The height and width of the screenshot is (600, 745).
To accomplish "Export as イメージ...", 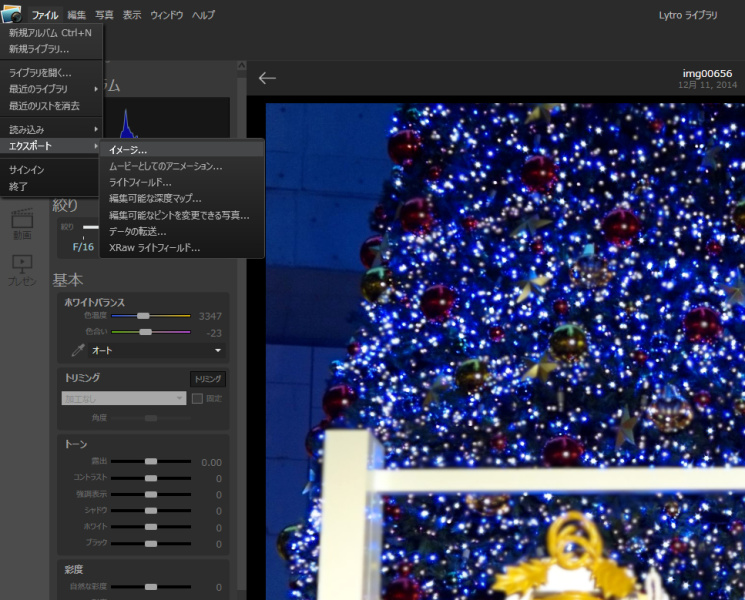I will (x=181, y=150).
